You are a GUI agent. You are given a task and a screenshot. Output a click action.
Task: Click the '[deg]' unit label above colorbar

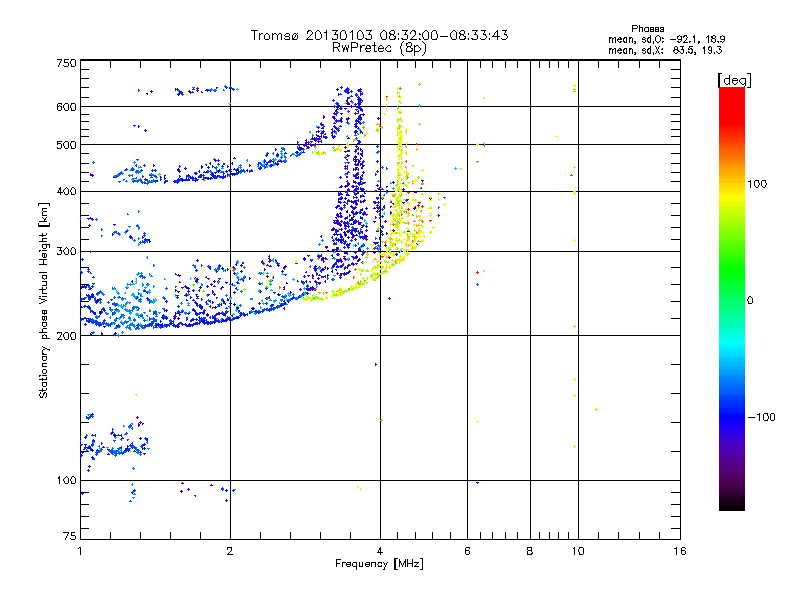click(734, 80)
